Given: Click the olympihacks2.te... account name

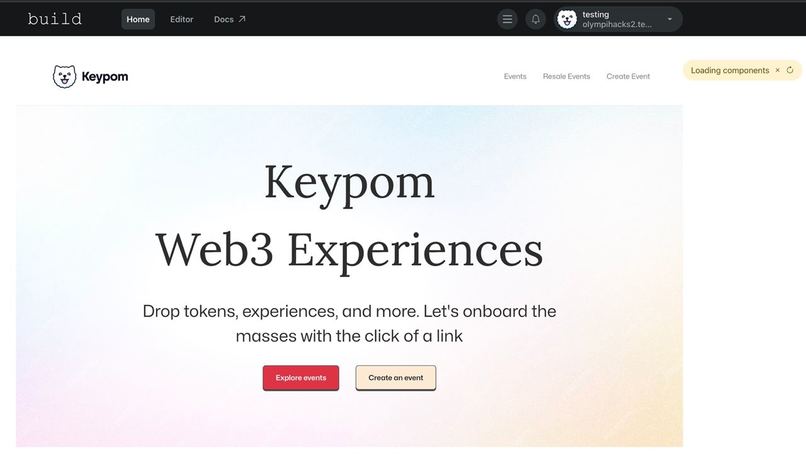Looking at the screenshot, I should coord(617,24).
